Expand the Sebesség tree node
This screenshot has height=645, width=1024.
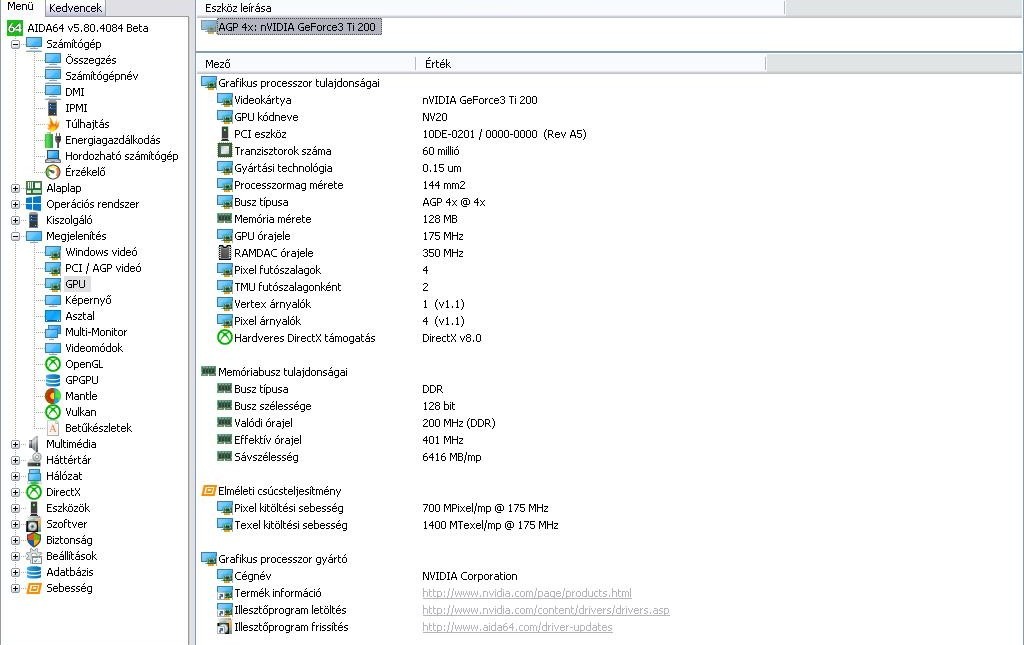(x=15, y=588)
